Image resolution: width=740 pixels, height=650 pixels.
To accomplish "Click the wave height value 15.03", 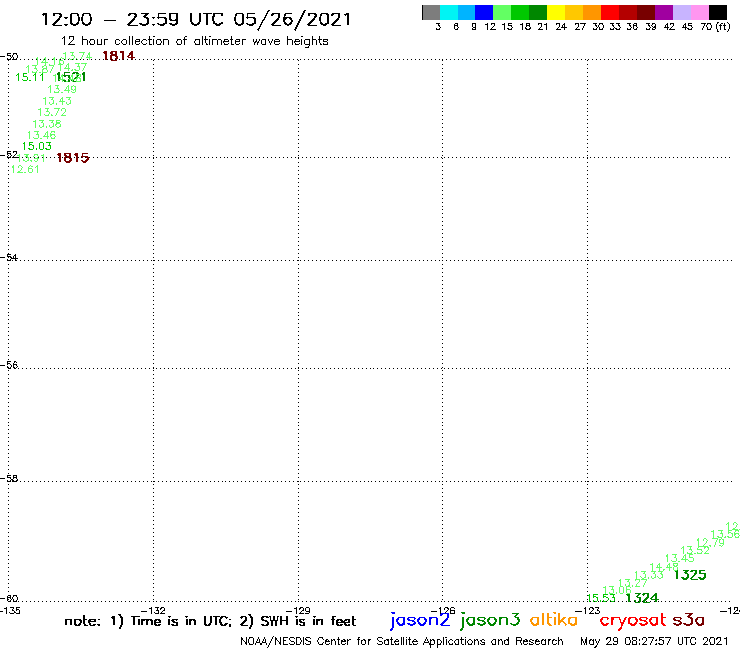I will [36, 146].
